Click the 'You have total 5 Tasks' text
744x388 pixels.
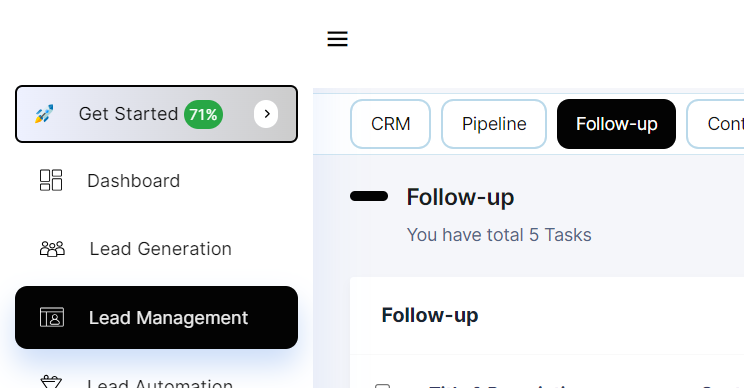[x=499, y=235]
